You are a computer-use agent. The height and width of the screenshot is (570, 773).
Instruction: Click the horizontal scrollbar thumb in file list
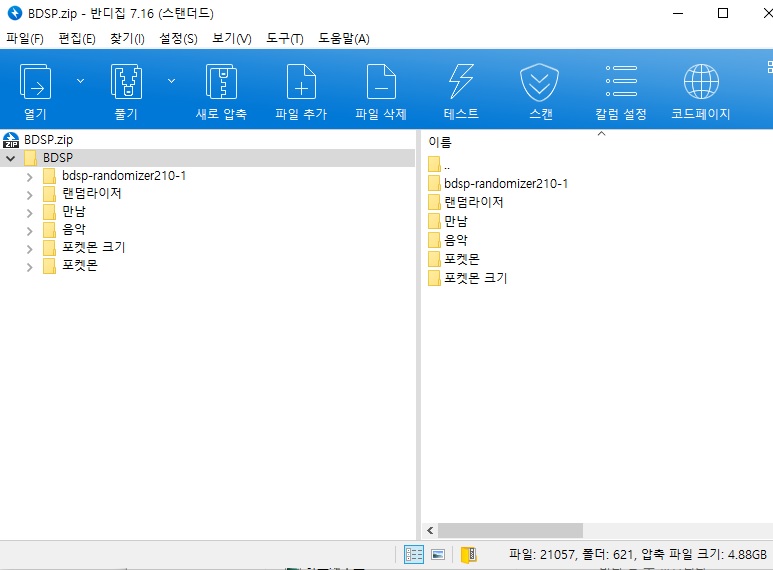point(510,531)
